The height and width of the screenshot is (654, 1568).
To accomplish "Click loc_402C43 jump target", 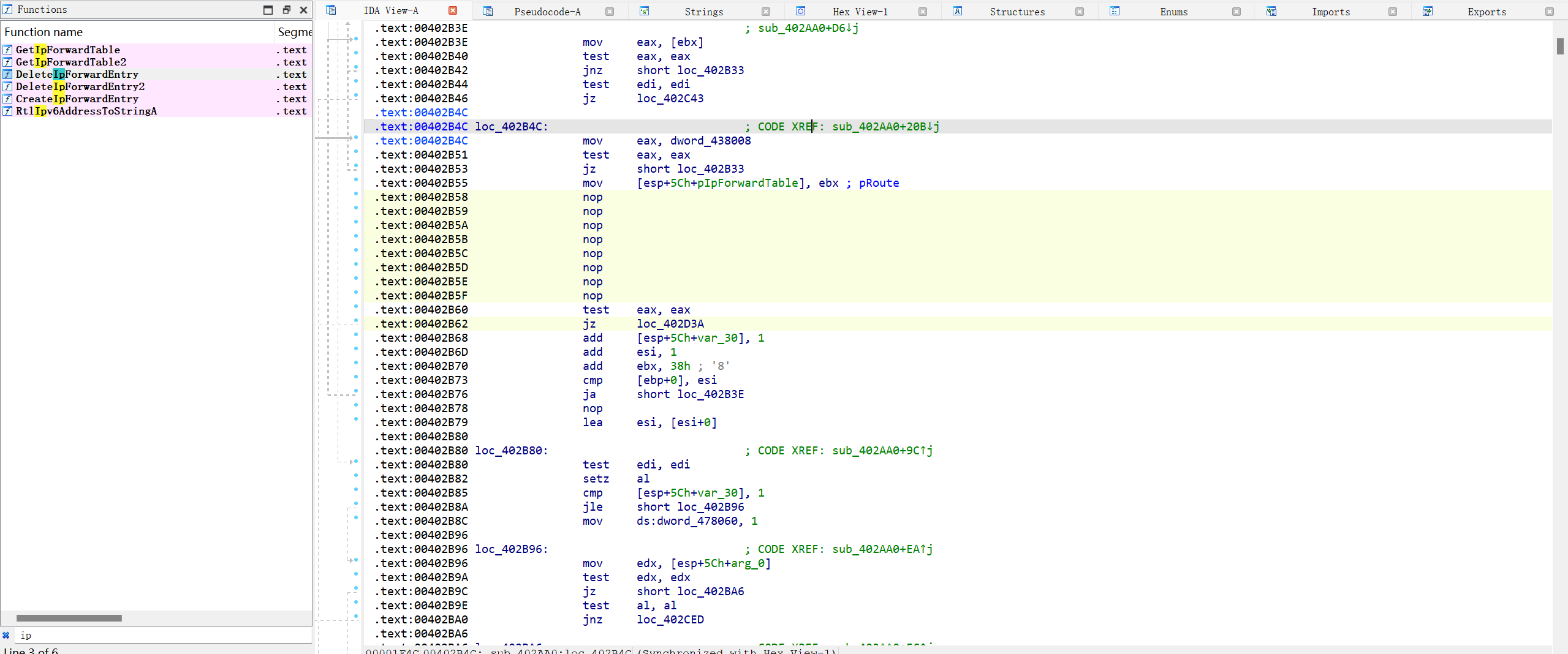I will (670, 99).
